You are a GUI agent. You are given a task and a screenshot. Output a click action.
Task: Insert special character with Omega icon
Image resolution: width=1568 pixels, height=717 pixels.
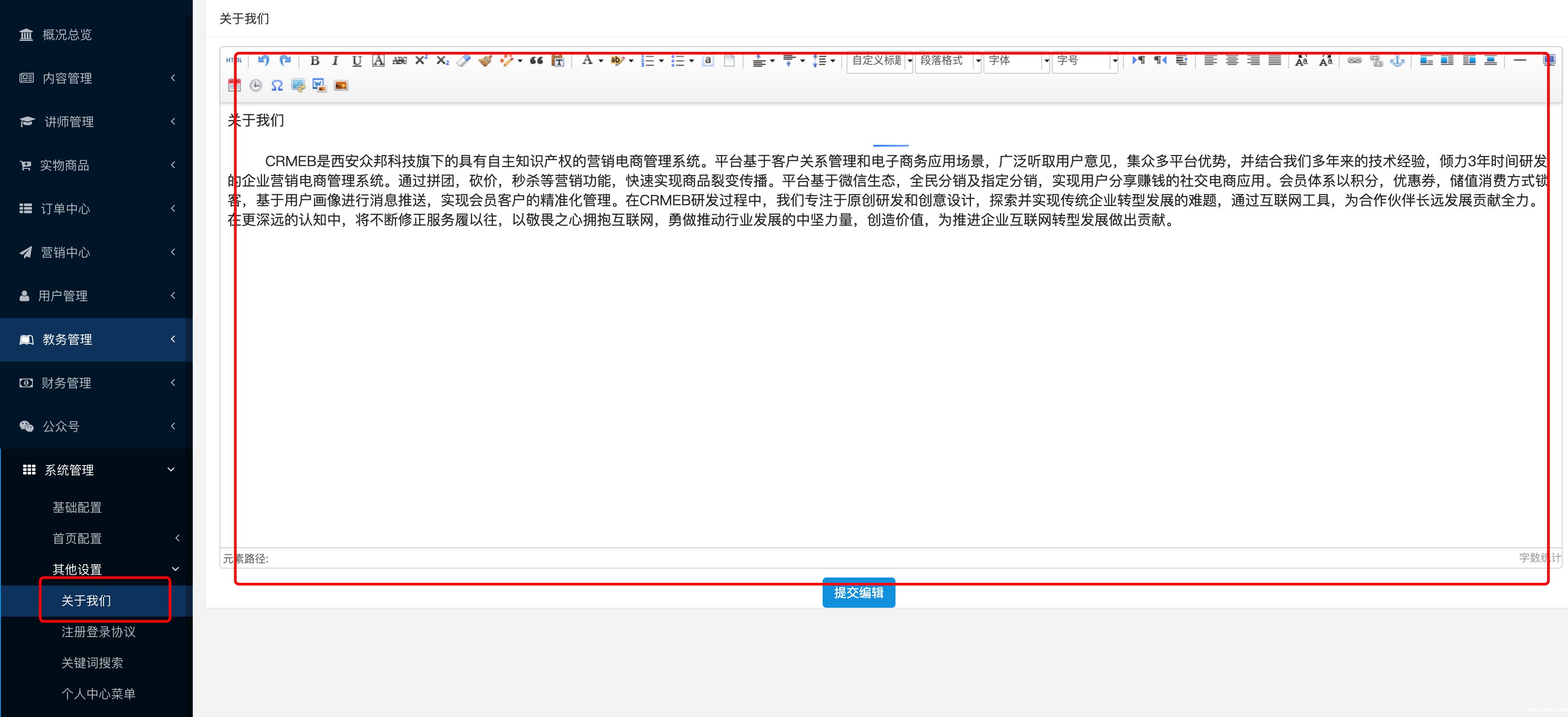277,85
